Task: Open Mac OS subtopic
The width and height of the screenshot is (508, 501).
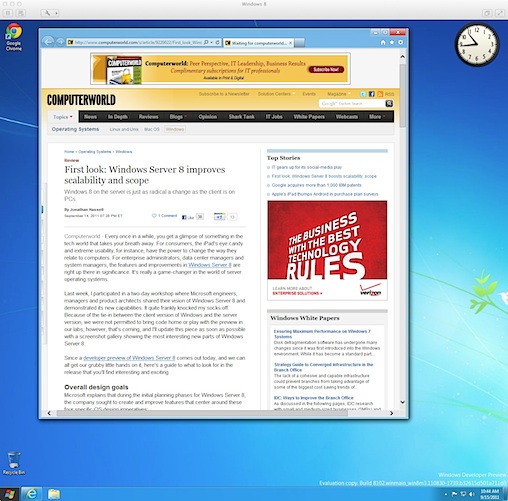Action: click(152, 129)
